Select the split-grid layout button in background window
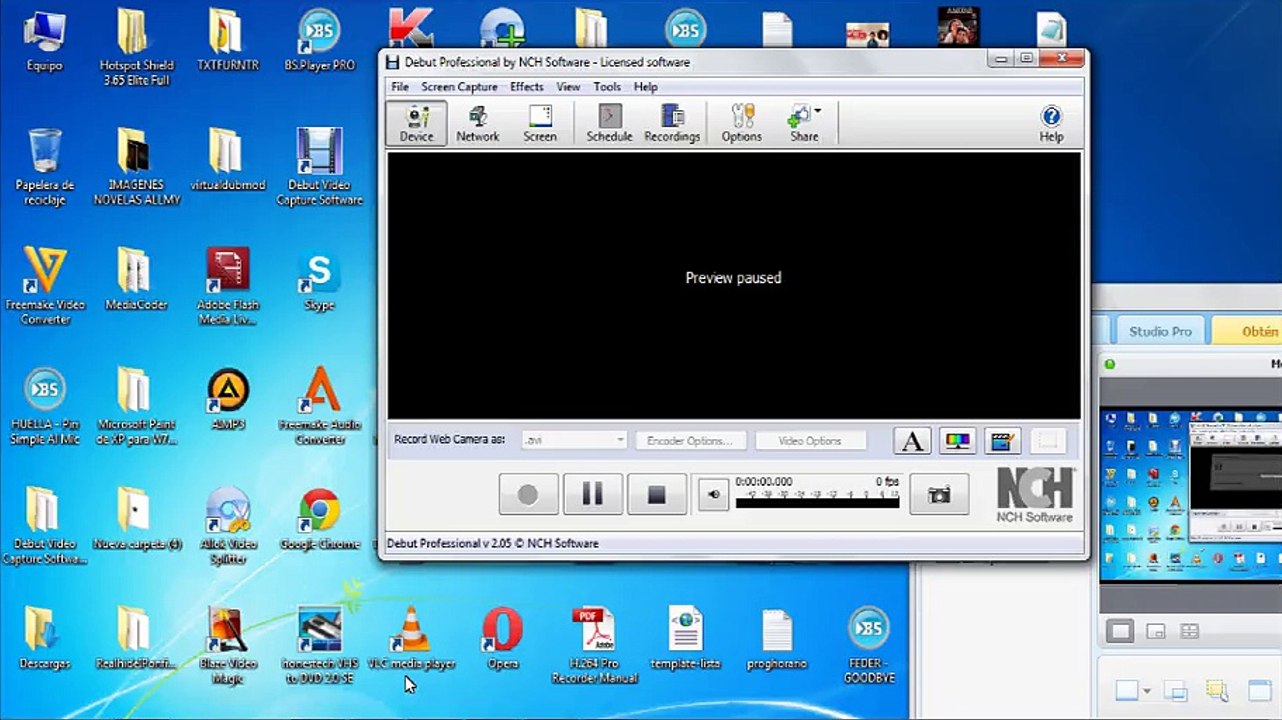This screenshot has height=720, width=1282. point(1189,631)
